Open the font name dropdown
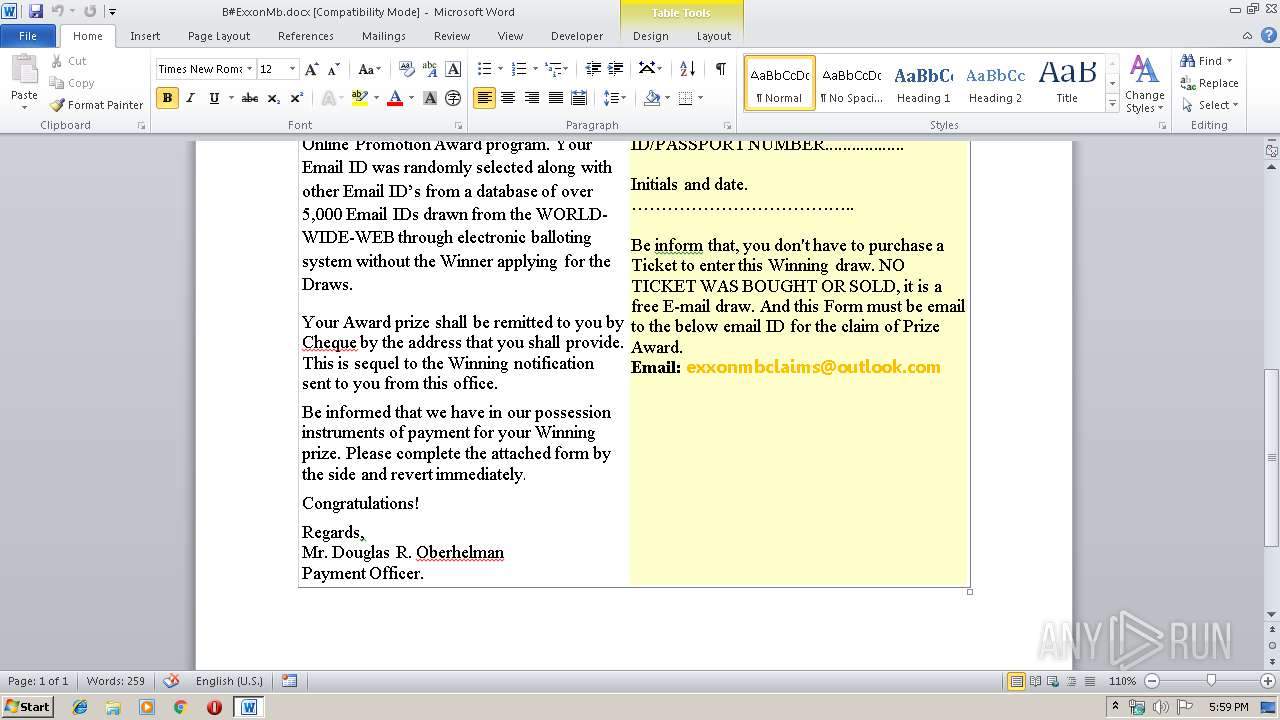This screenshot has width=1280, height=720. tap(250, 69)
